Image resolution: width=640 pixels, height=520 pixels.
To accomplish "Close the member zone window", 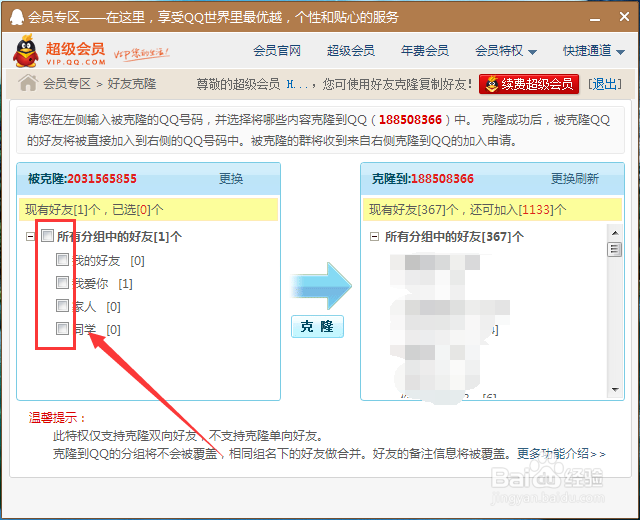I will pos(624,17).
